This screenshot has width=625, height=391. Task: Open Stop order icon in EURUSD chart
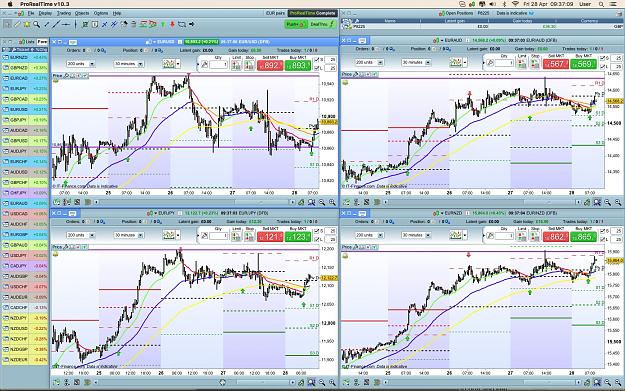250,65
